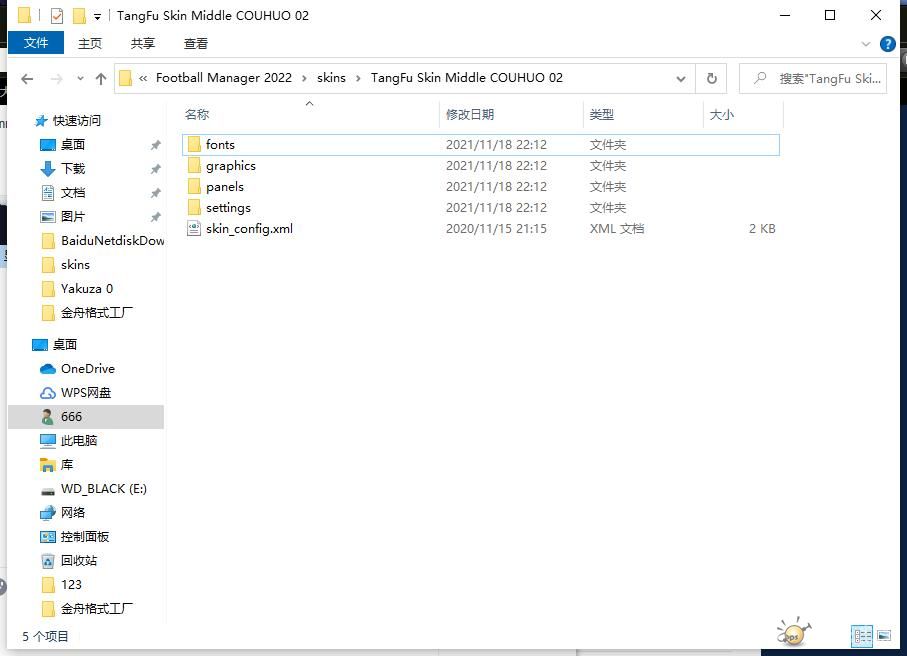Sort files by 修改日期 column
The width and height of the screenshot is (907, 656).
pos(470,114)
